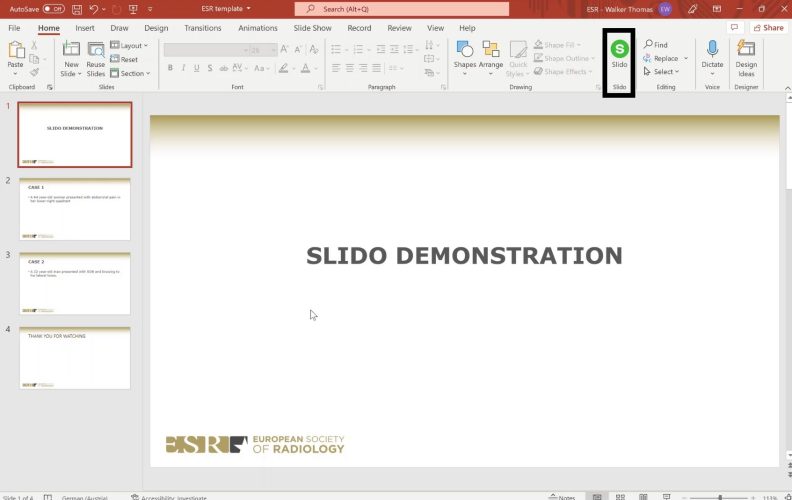
Task: Toggle Underline formatting
Action: pos(196,68)
